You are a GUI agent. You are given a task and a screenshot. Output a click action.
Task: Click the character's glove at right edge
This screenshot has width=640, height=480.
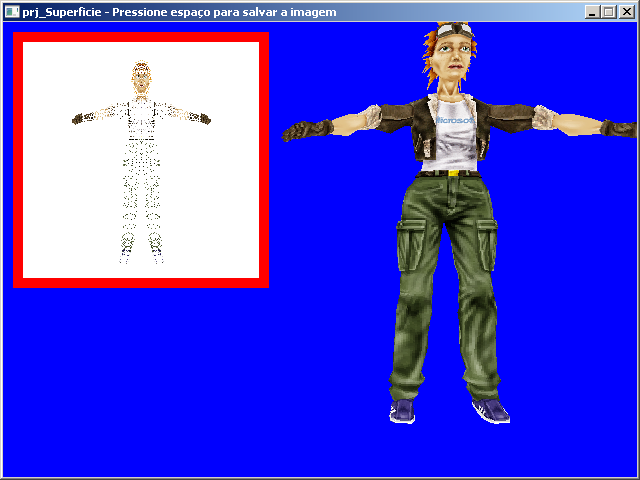tap(620, 129)
